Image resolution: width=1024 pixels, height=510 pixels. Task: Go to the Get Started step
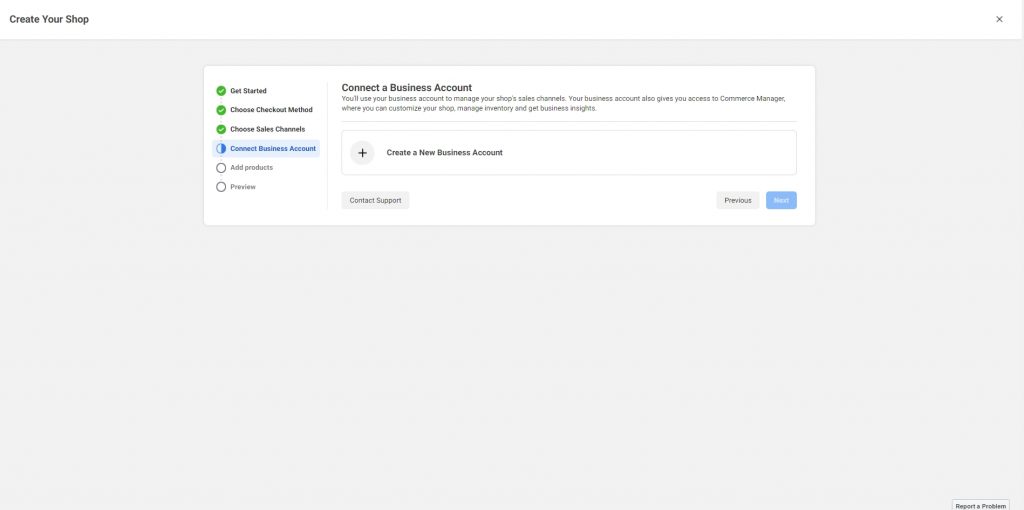[248, 91]
